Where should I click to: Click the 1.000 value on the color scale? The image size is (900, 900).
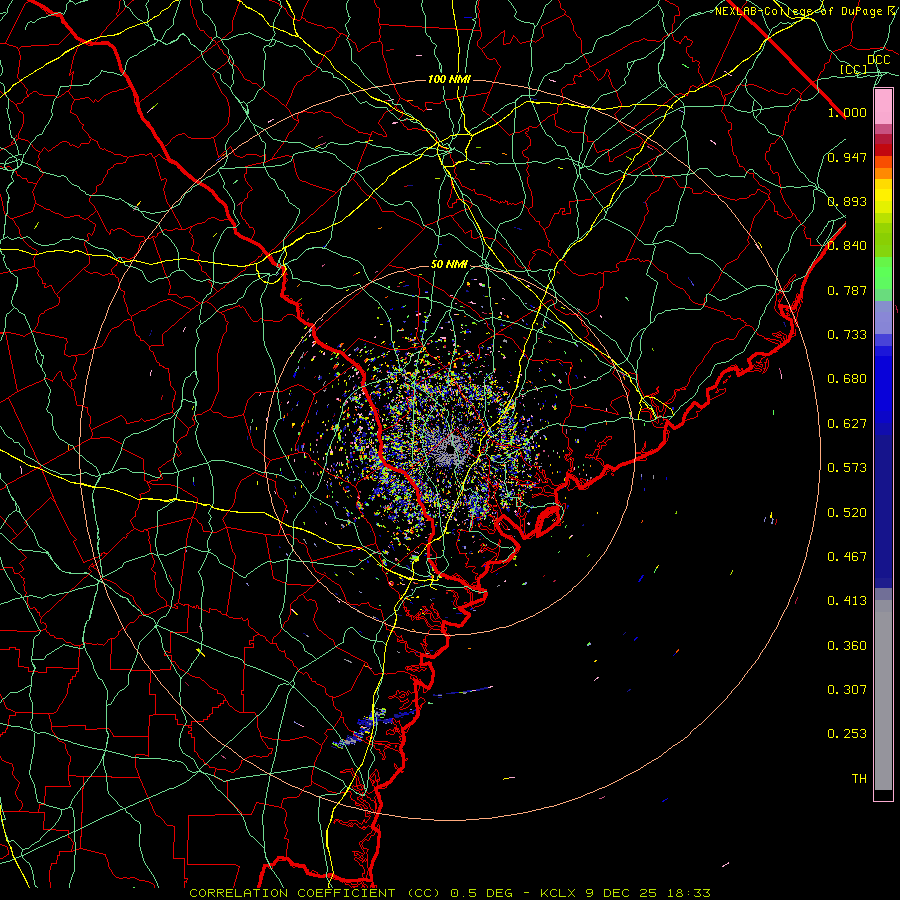click(847, 112)
